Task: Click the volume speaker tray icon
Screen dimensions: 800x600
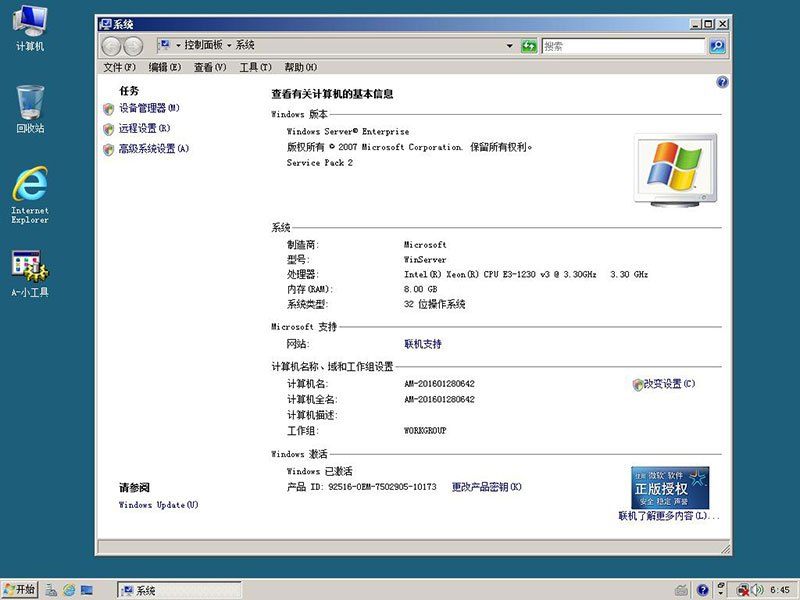Action: 757,590
